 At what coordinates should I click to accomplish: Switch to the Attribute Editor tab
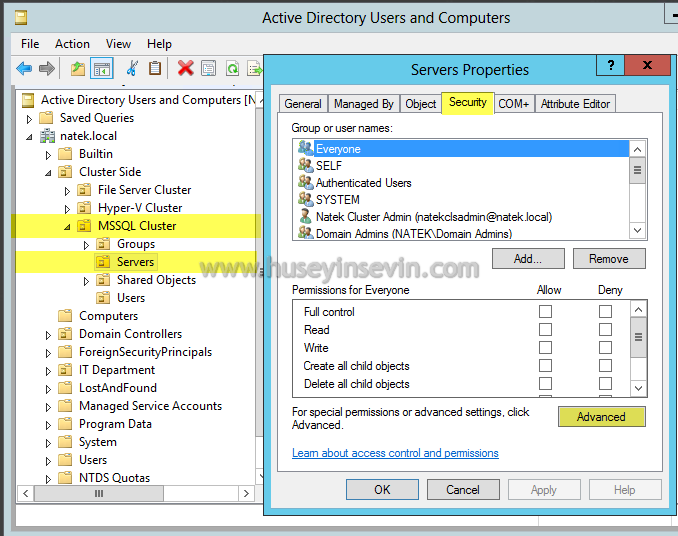(x=575, y=104)
